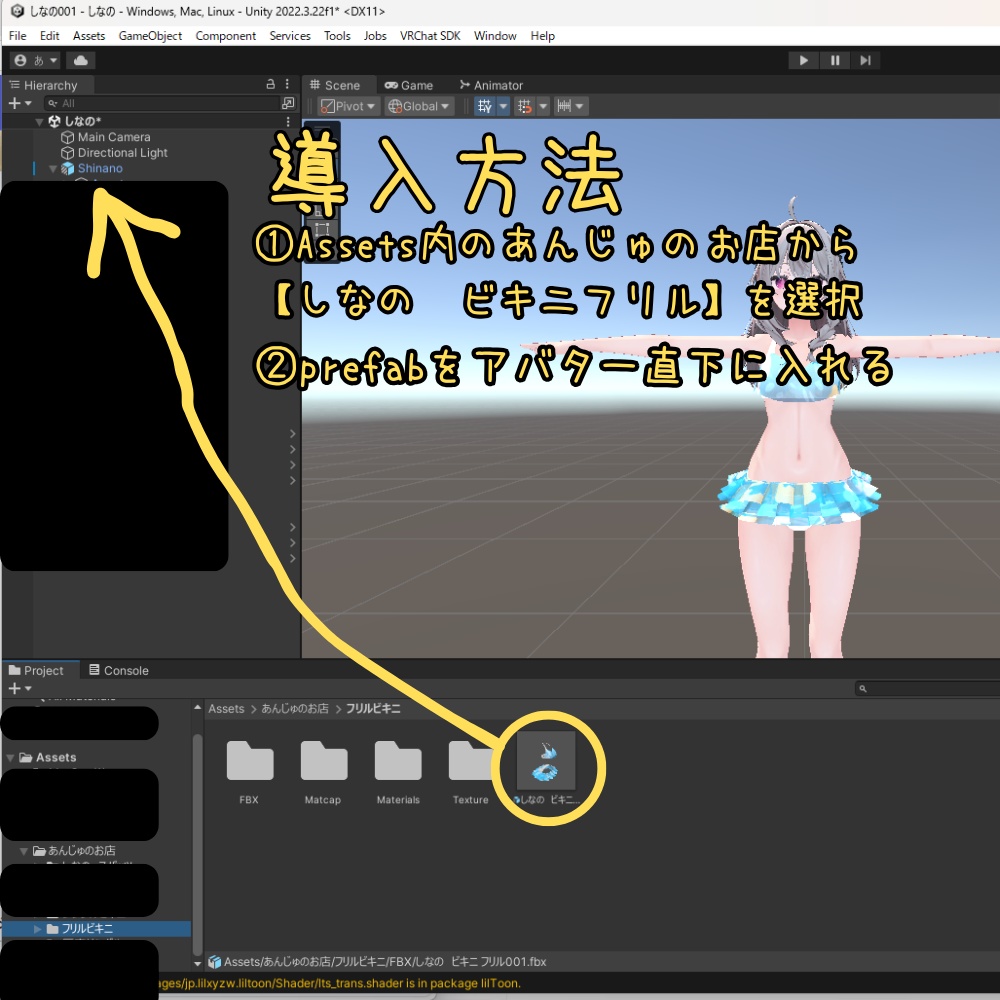Select the Assets root folder
The width and height of the screenshot is (1000, 1000).
[x=56, y=758]
